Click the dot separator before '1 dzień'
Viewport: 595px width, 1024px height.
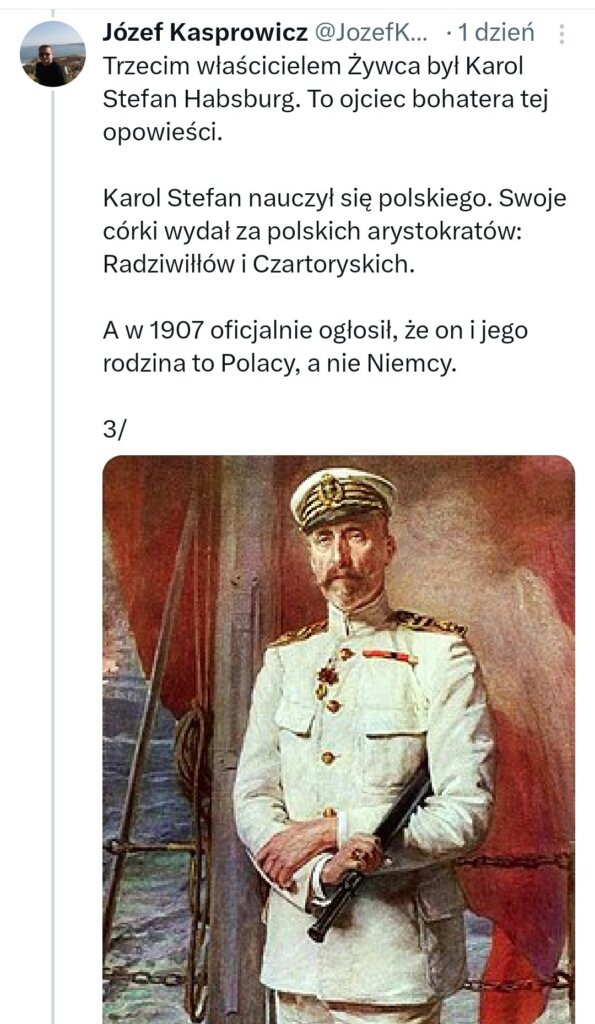[448, 33]
